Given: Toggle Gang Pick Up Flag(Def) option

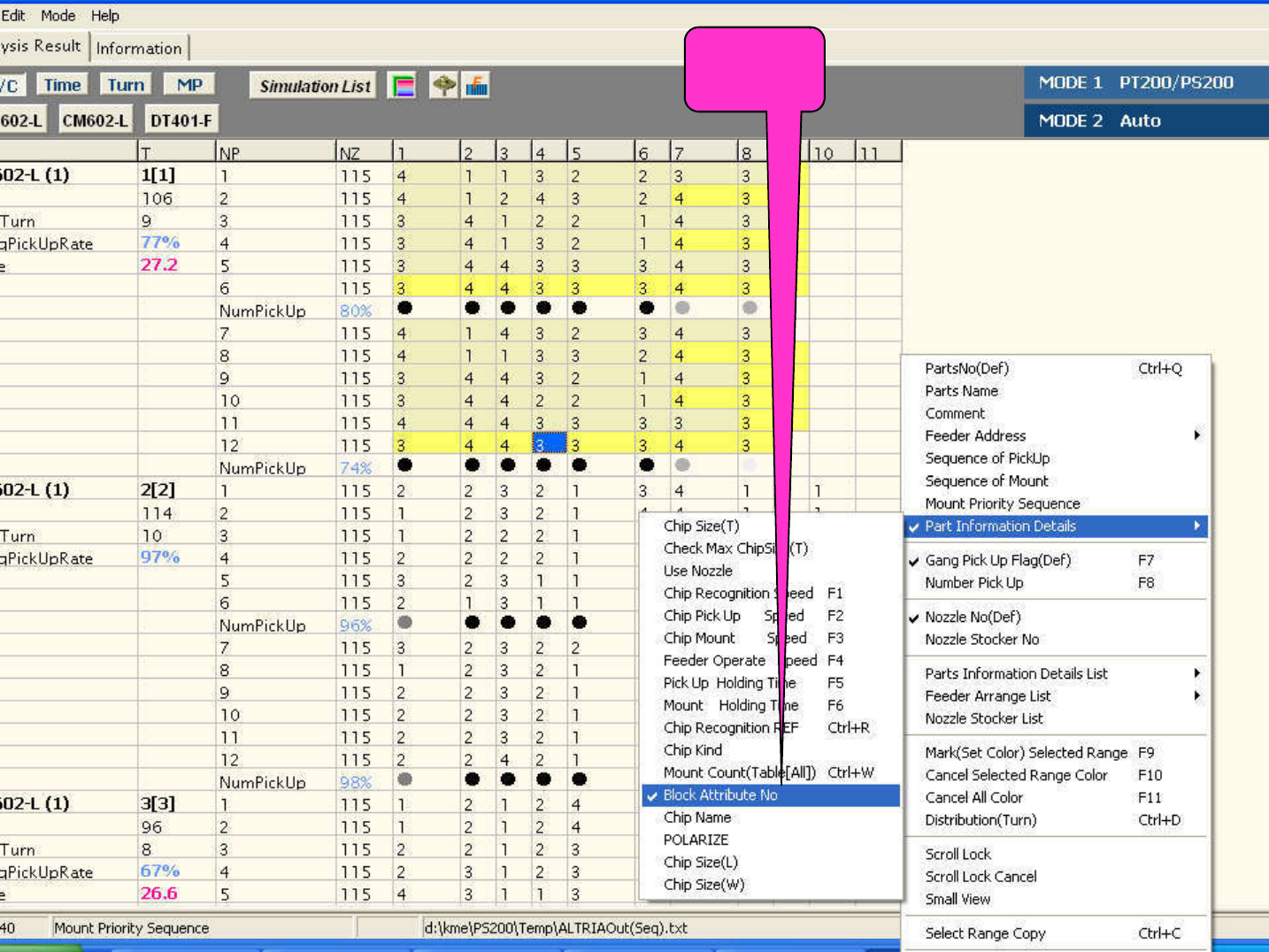Looking at the screenshot, I should 997,560.
